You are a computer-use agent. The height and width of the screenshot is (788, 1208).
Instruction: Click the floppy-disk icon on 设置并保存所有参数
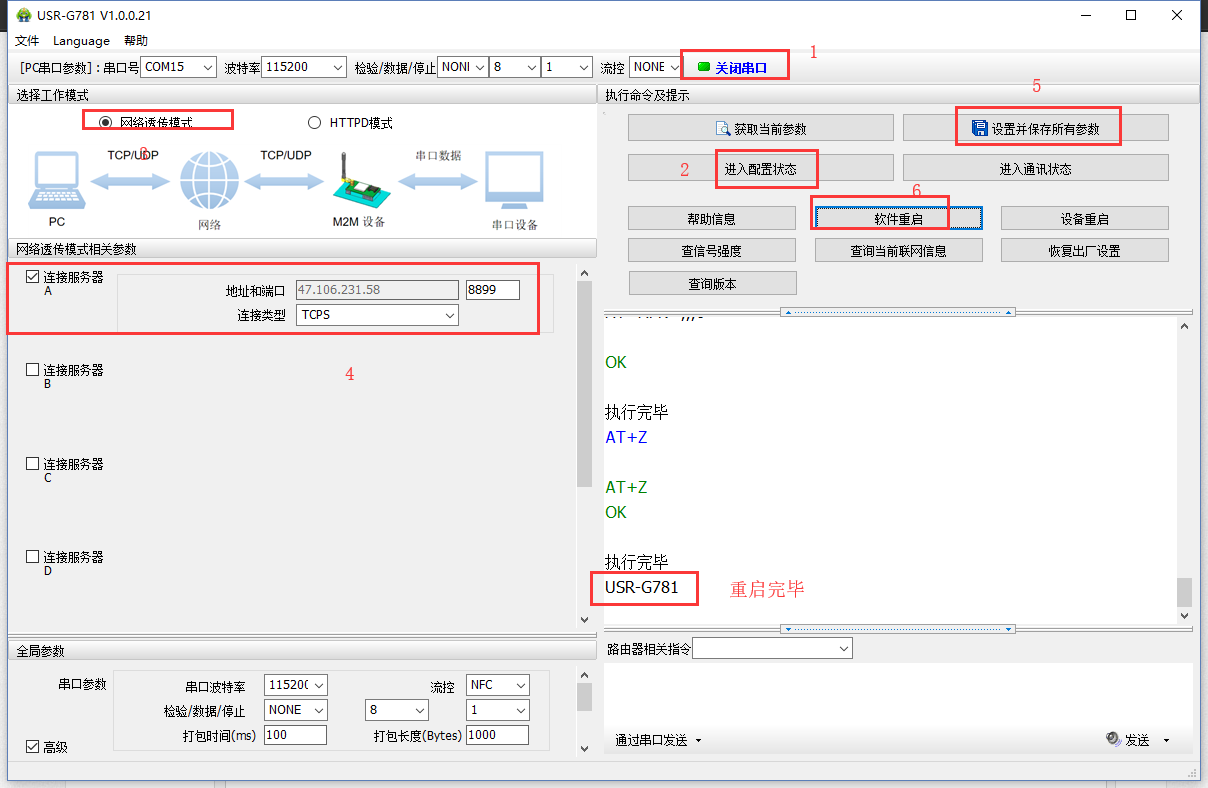(979, 128)
